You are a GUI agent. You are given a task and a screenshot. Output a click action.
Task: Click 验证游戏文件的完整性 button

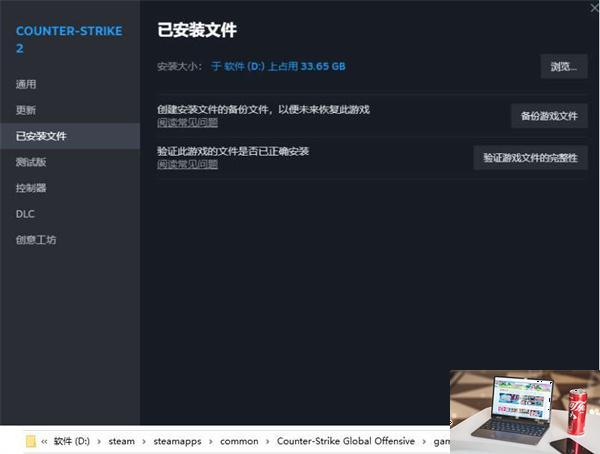(530, 158)
